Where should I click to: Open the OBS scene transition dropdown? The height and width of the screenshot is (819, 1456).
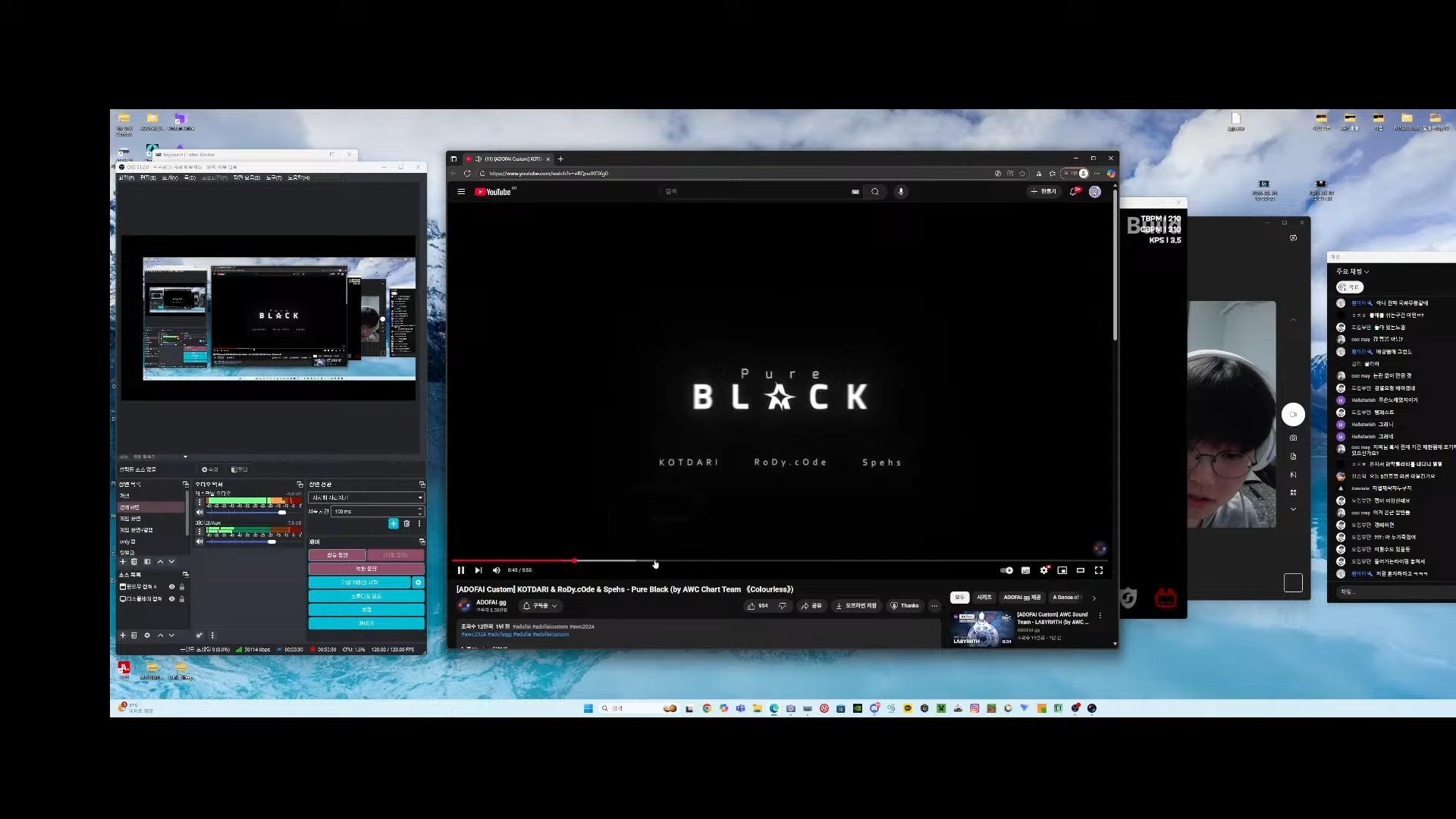[366, 497]
